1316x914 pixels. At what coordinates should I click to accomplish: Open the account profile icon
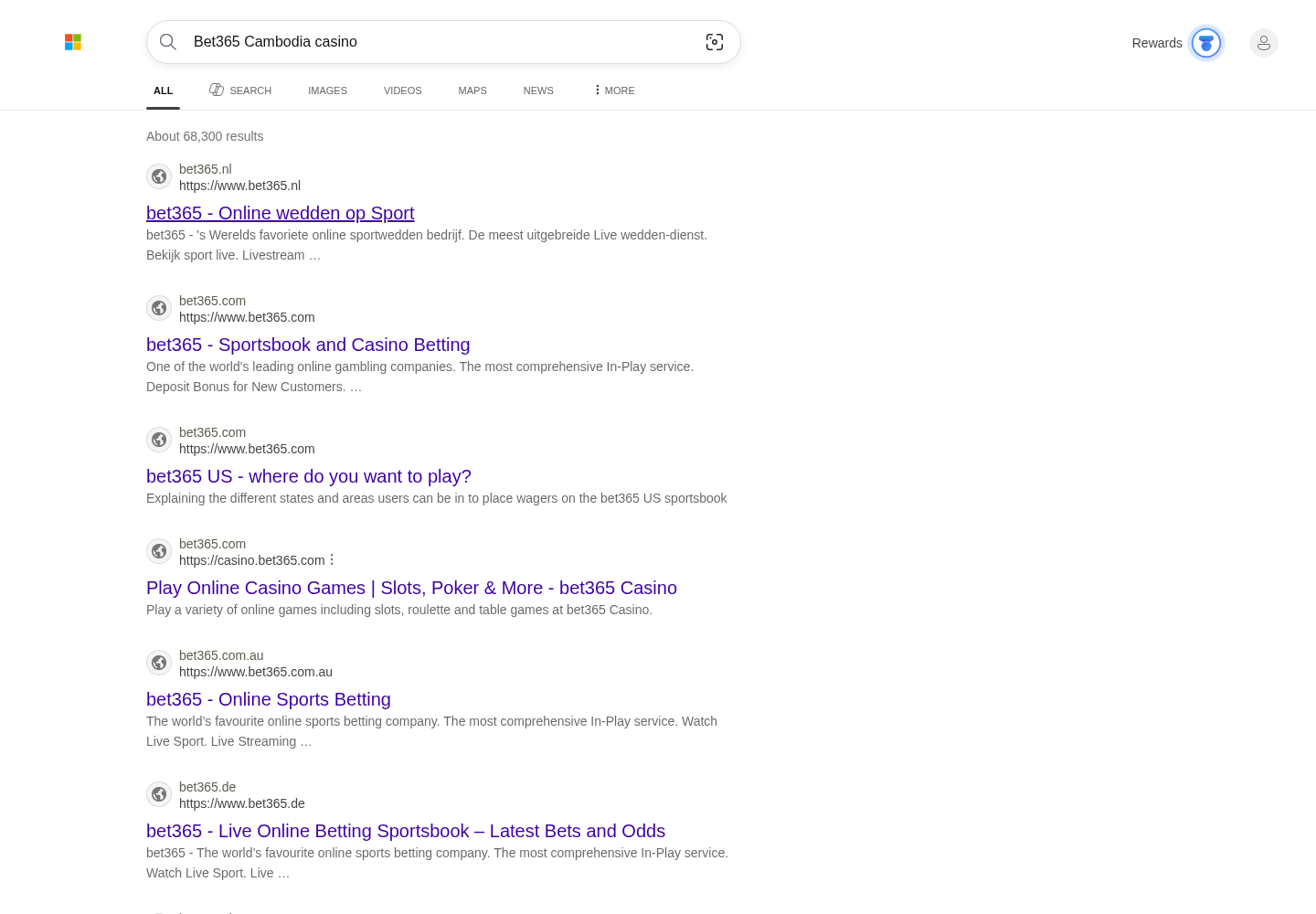1264,43
